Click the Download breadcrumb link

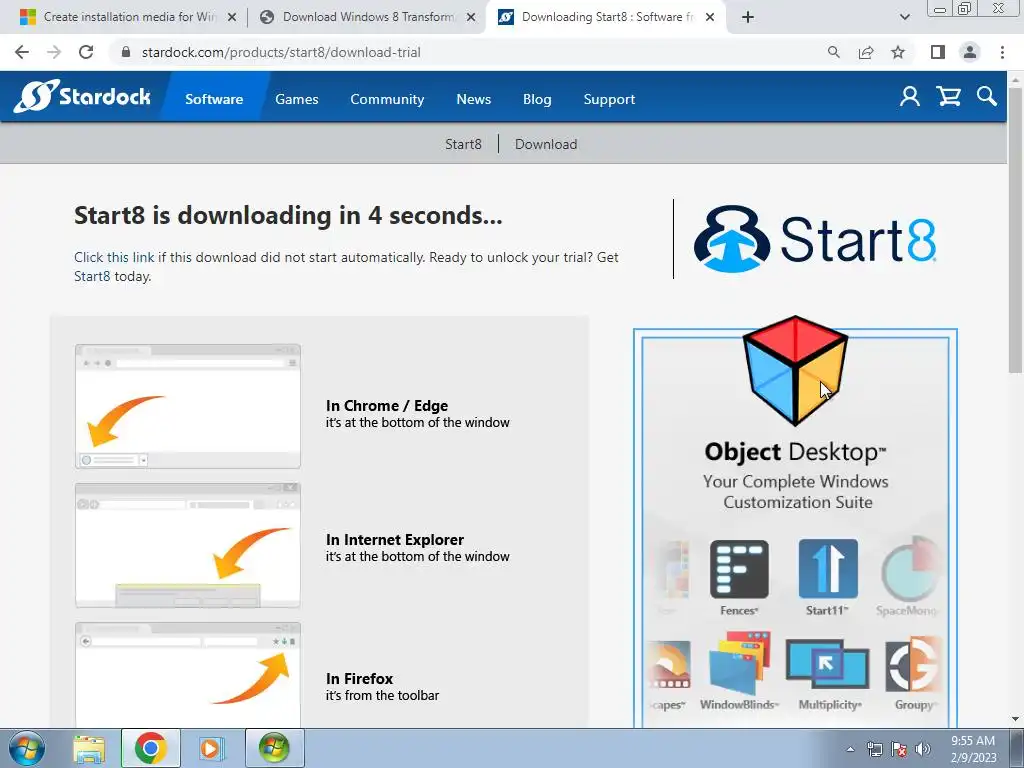(546, 144)
